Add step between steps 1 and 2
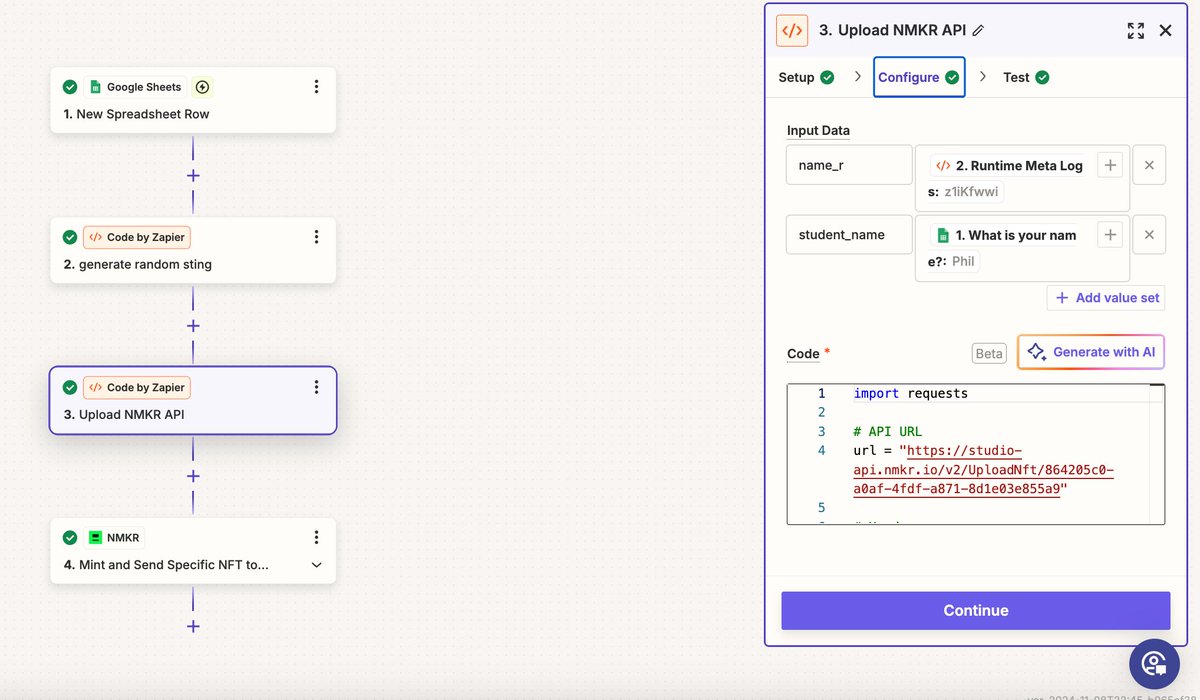Viewport: 1200px width, 700px height. 193,175
